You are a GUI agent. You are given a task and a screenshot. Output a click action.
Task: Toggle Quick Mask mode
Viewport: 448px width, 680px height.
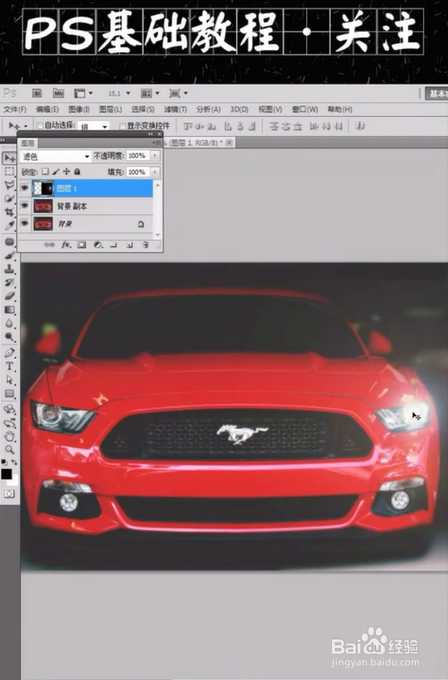pos(9,494)
